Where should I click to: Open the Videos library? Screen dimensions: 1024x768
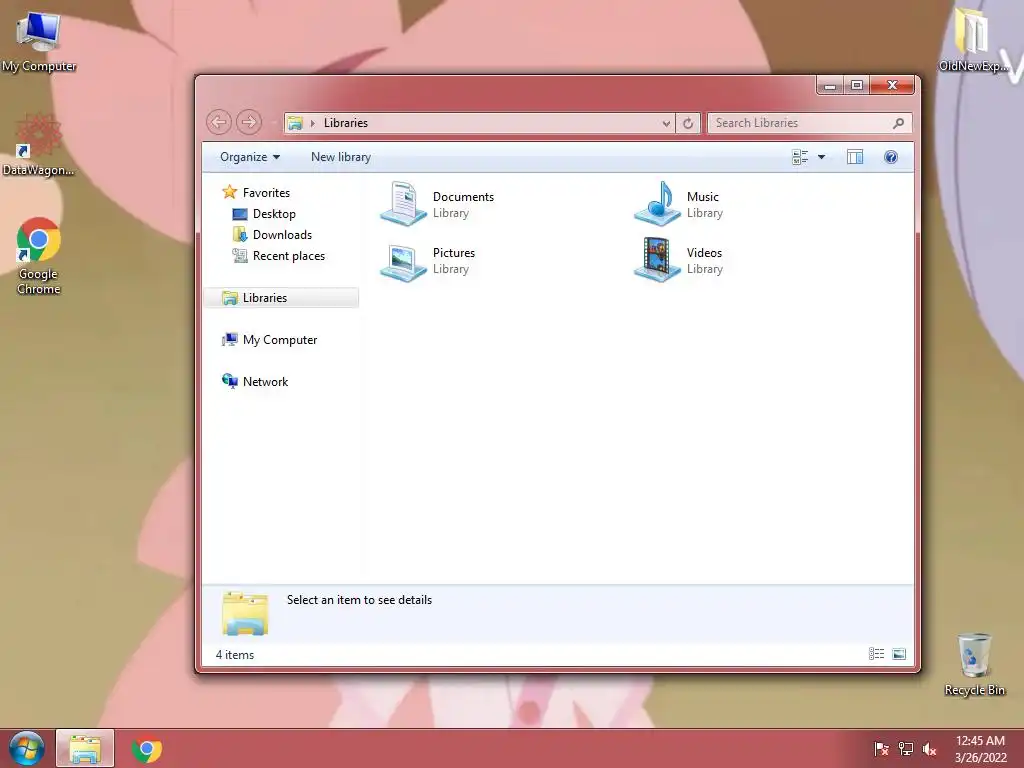tap(678, 261)
